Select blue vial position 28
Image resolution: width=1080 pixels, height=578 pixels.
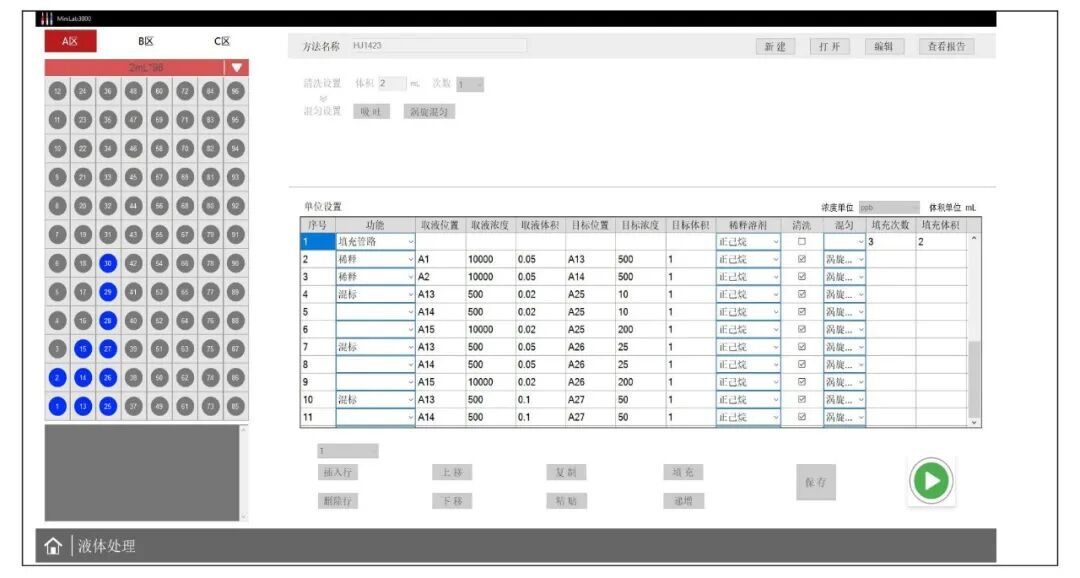(x=108, y=320)
